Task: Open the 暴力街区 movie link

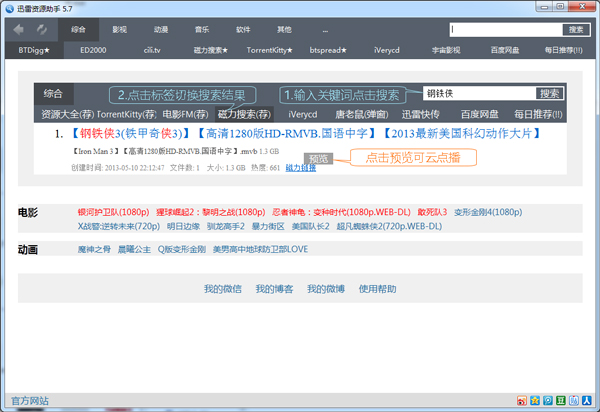Action: pyautogui.click(x=268, y=226)
